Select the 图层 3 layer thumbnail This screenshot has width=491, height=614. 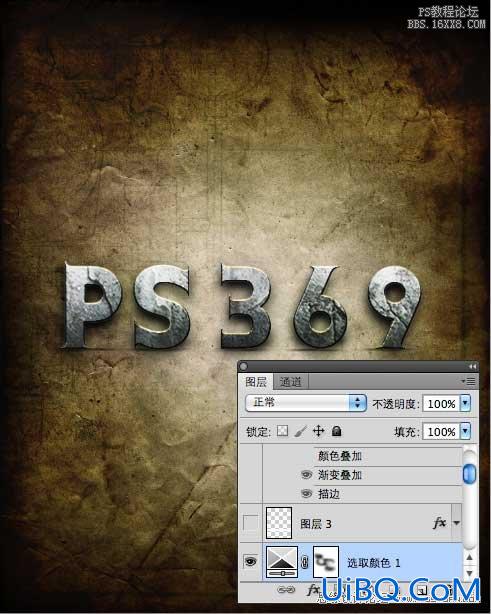[x=279, y=523]
